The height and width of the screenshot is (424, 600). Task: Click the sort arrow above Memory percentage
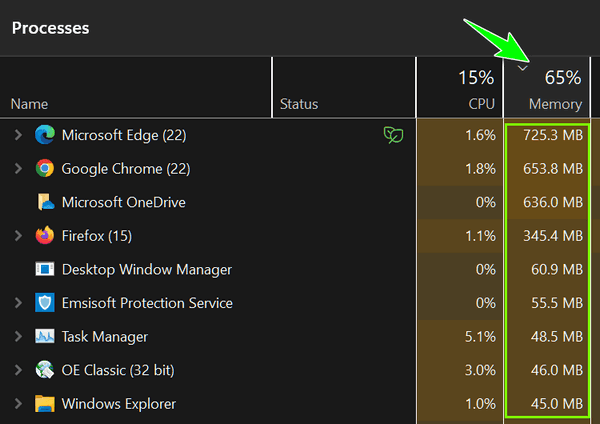pyautogui.click(x=523, y=68)
